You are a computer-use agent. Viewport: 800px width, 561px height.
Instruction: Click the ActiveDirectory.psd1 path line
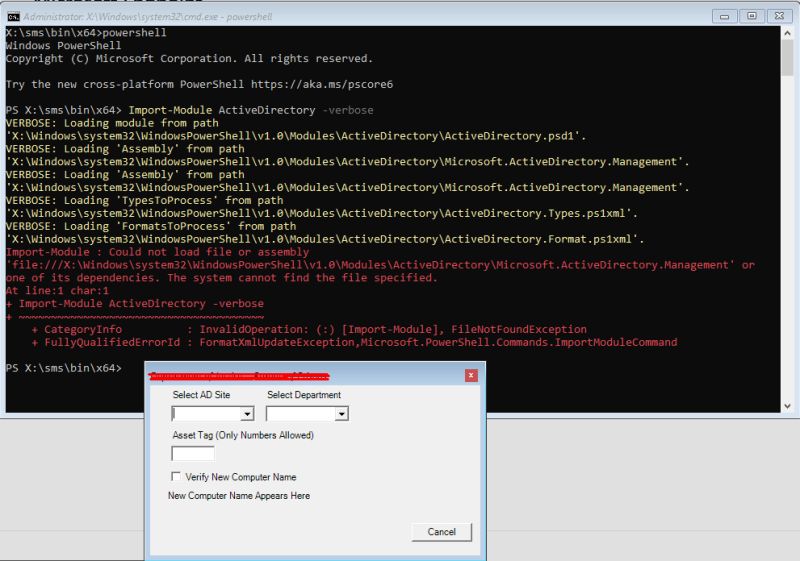click(295, 136)
